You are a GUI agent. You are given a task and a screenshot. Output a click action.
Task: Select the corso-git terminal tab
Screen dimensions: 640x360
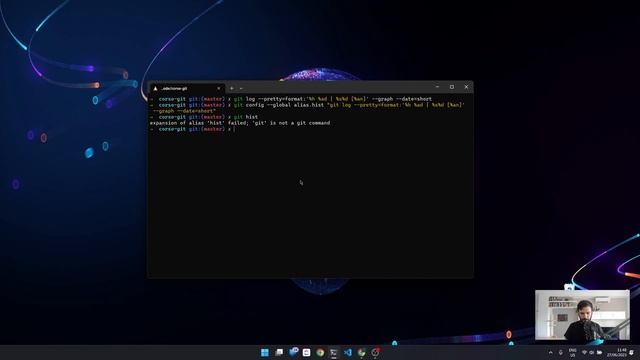(x=187, y=88)
